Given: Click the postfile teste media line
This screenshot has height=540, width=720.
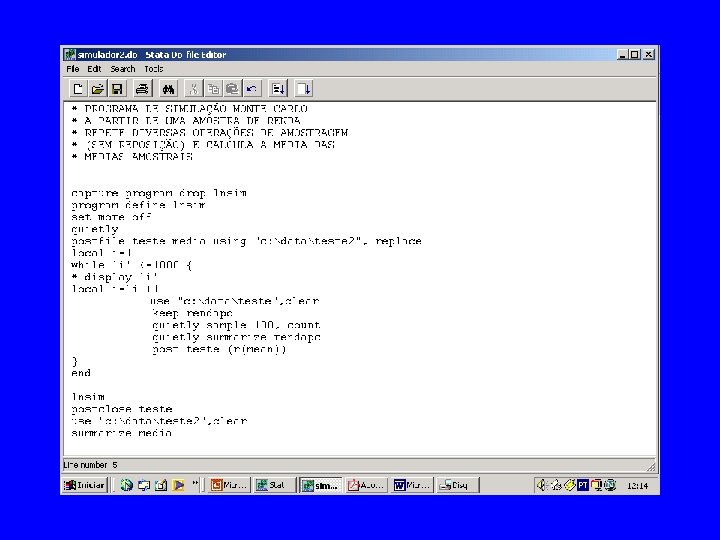Looking at the screenshot, I should [x=246, y=241].
